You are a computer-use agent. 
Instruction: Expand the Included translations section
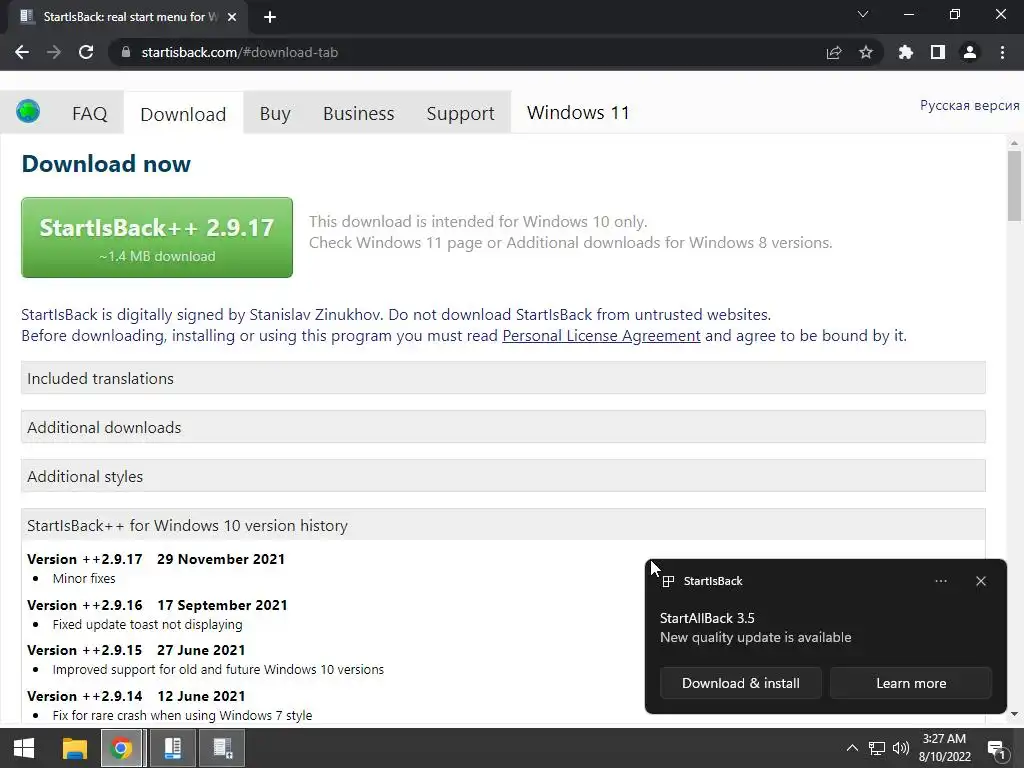(503, 378)
